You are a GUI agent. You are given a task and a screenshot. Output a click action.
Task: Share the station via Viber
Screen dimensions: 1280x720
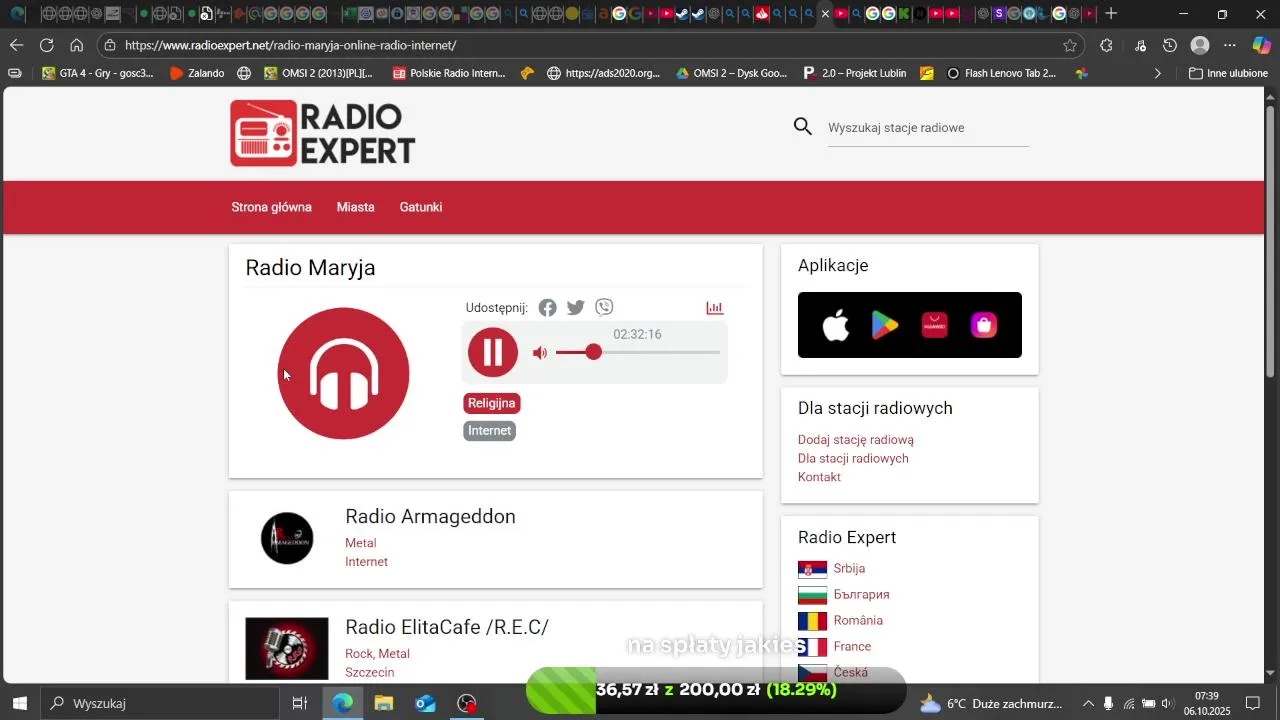pos(604,307)
